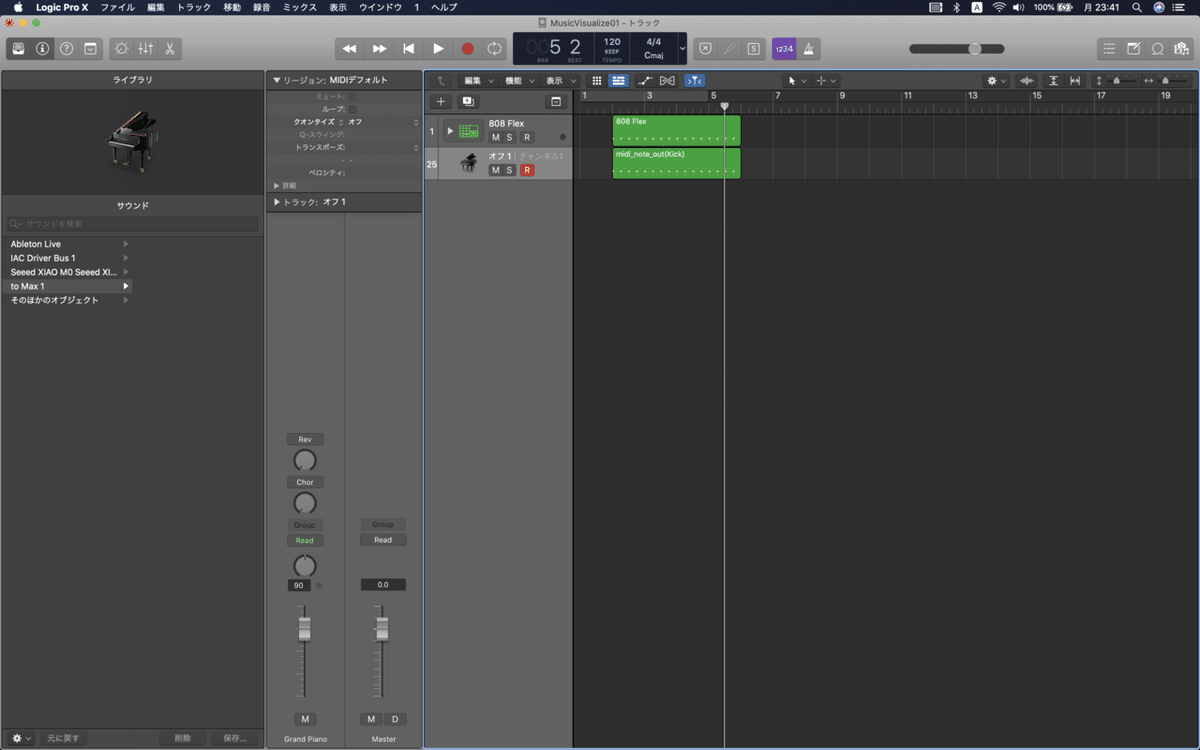Open the tracks 編集 menu

click(478, 80)
